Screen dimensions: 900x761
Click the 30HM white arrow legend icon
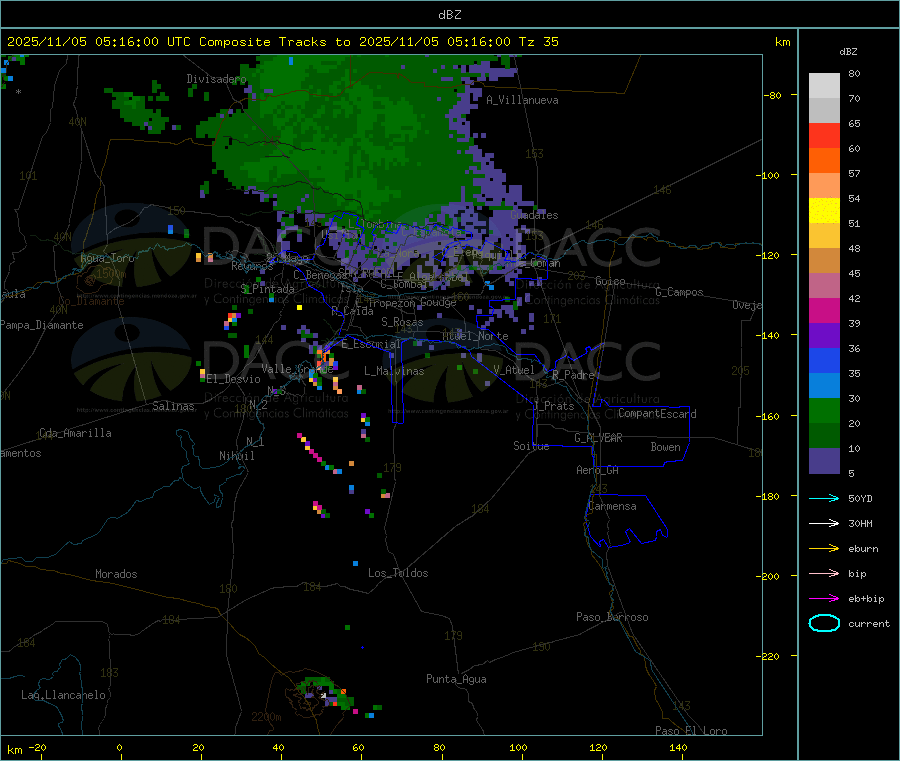coord(824,523)
